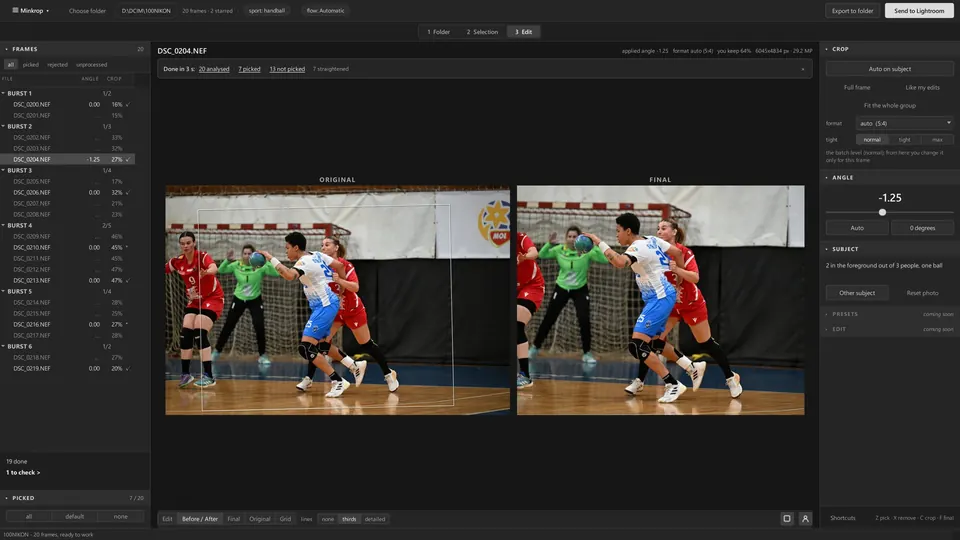
Task: Collapse the BURST 1 group
Action: (4, 94)
